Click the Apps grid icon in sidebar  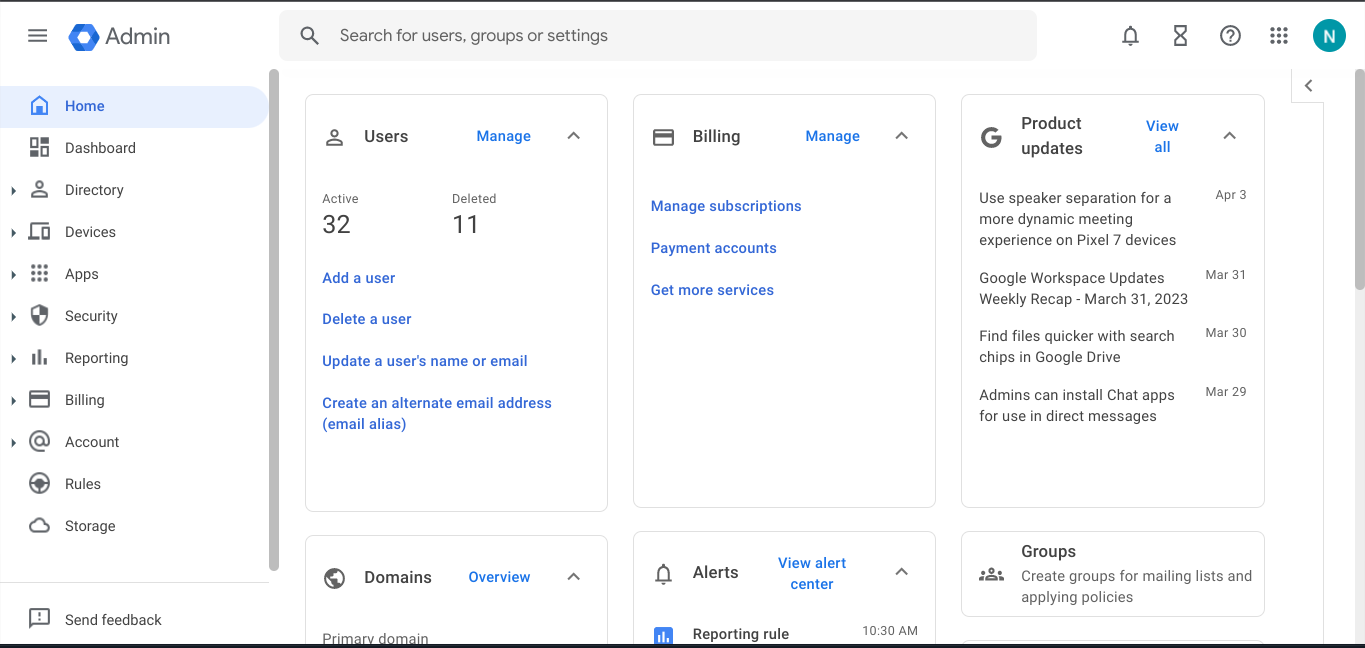click(x=39, y=274)
